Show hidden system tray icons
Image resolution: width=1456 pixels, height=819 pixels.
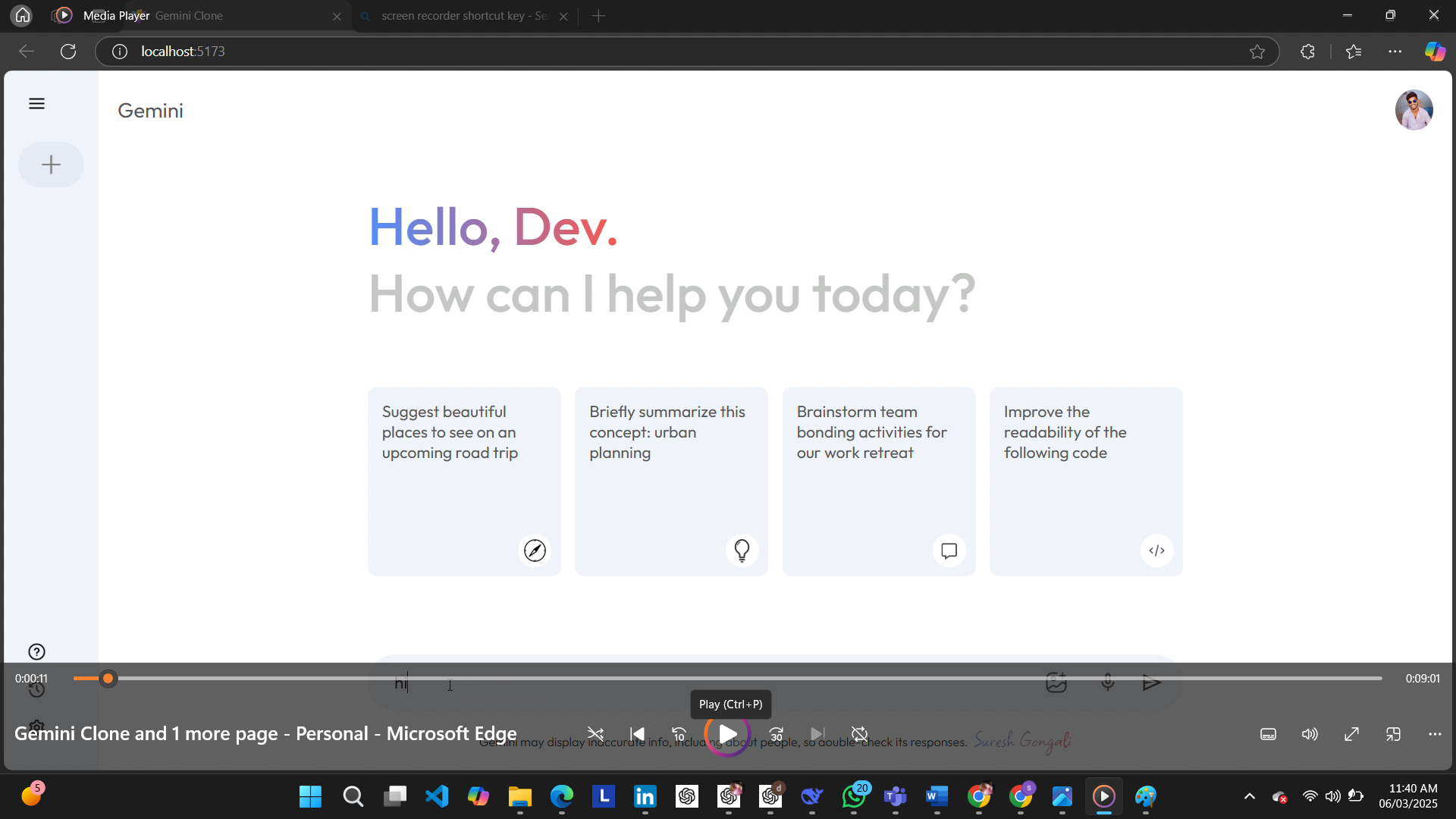[x=1250, y=796]
